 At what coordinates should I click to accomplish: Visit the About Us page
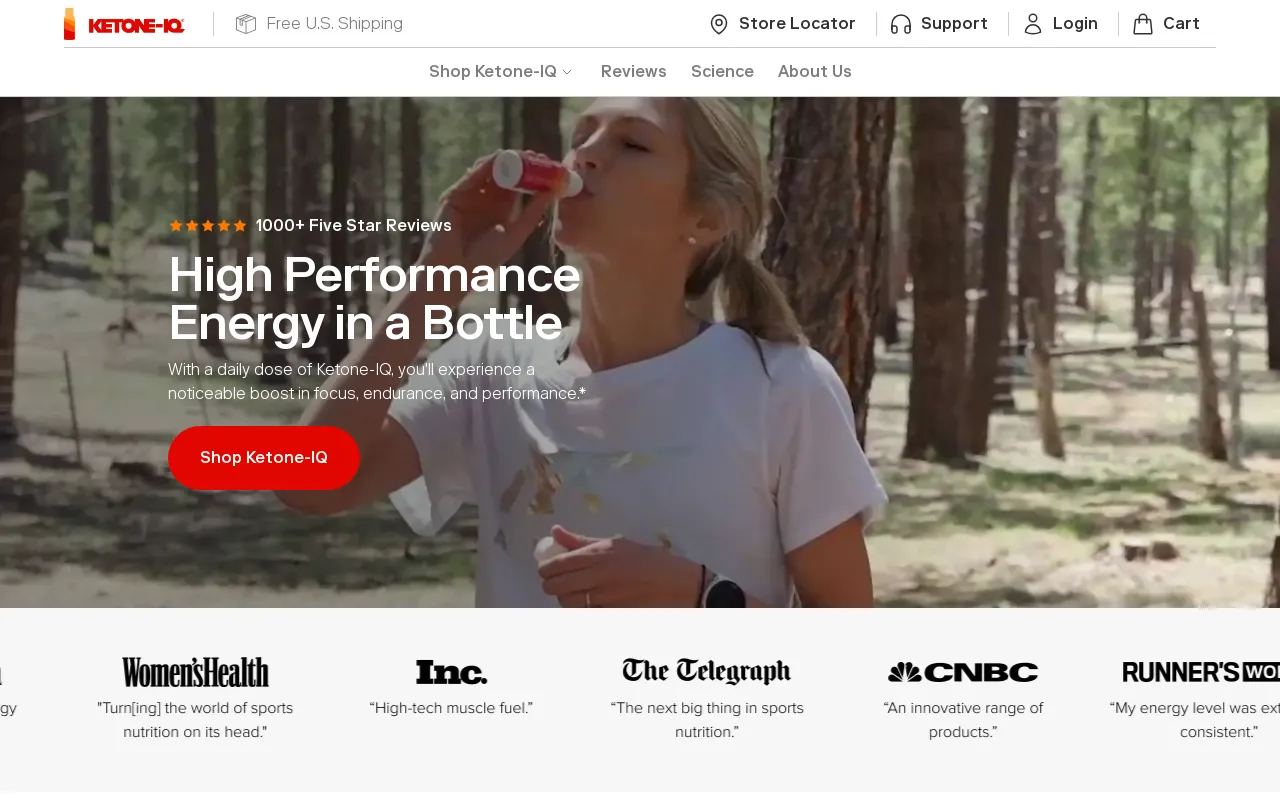coord(815,72)
